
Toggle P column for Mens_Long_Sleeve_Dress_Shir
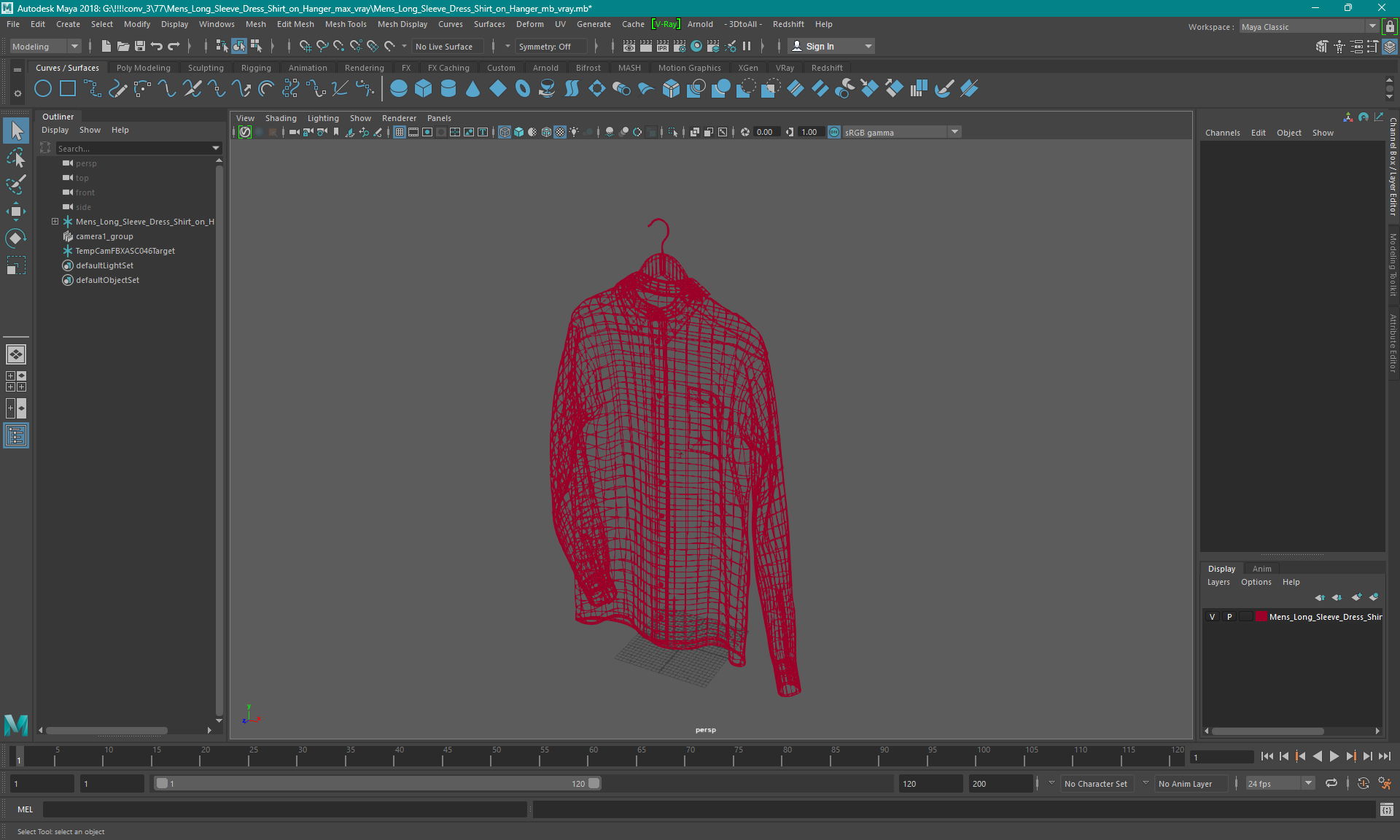point(1229,617)
